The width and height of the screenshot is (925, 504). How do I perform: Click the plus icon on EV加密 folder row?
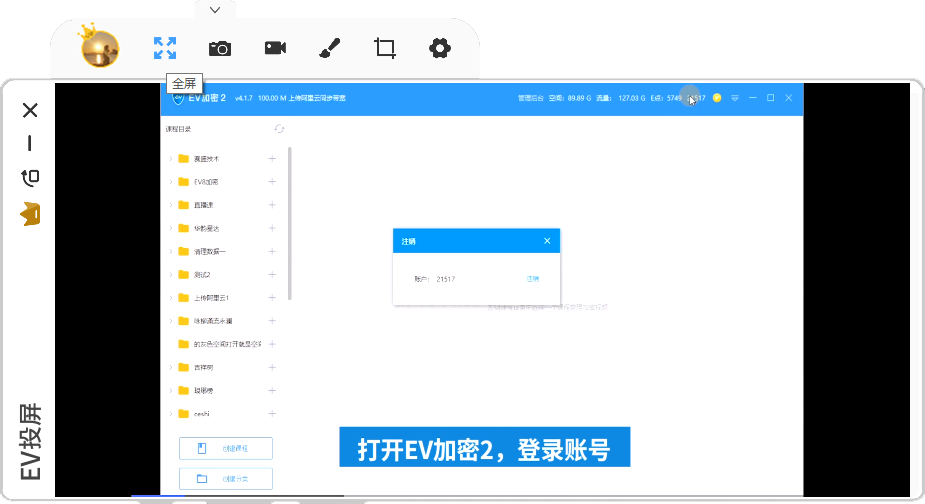(x=272, y=182)
